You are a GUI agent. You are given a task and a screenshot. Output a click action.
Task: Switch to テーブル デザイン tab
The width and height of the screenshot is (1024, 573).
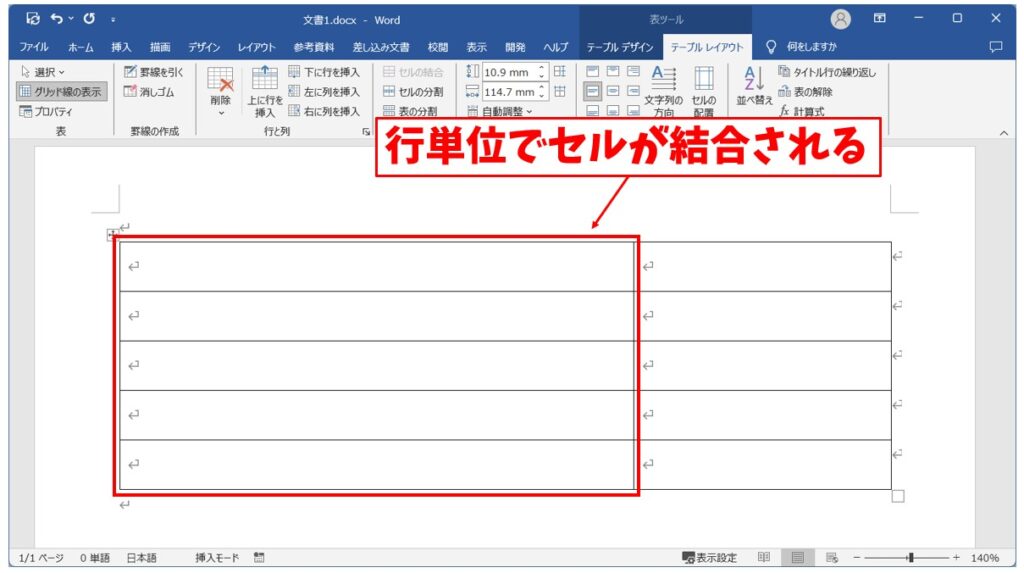coord(620,47)
